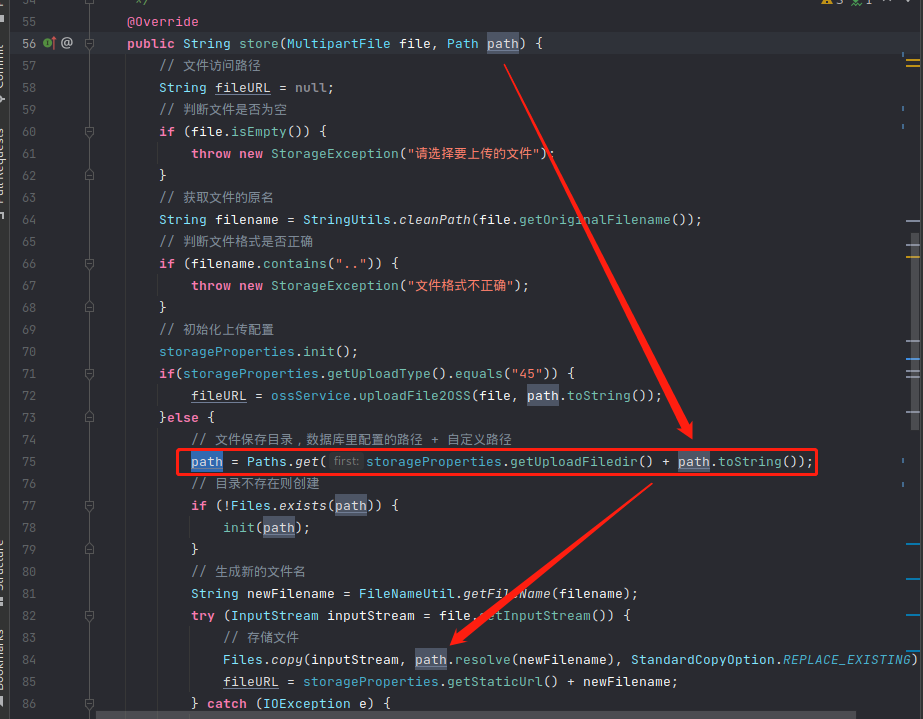
Task: Click REPLACE_EXISTING constant on line 84
Action: 846,660
